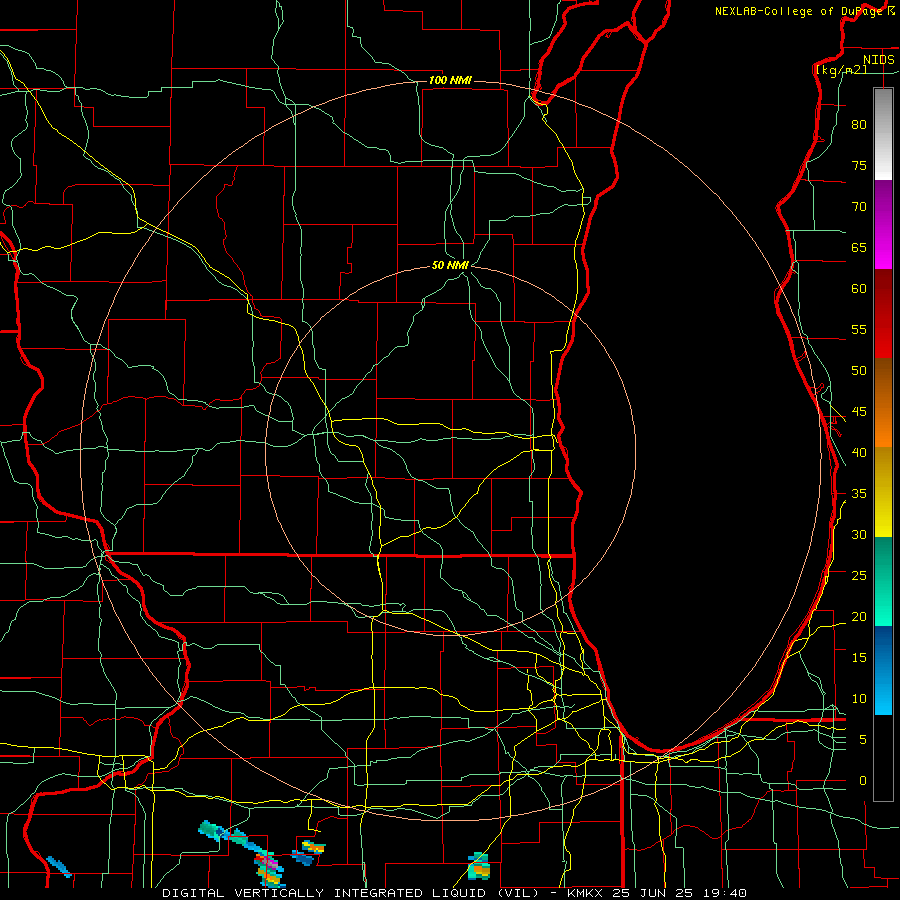Click the 0 value on the scale
900x900 pixels.
(863, 781)
